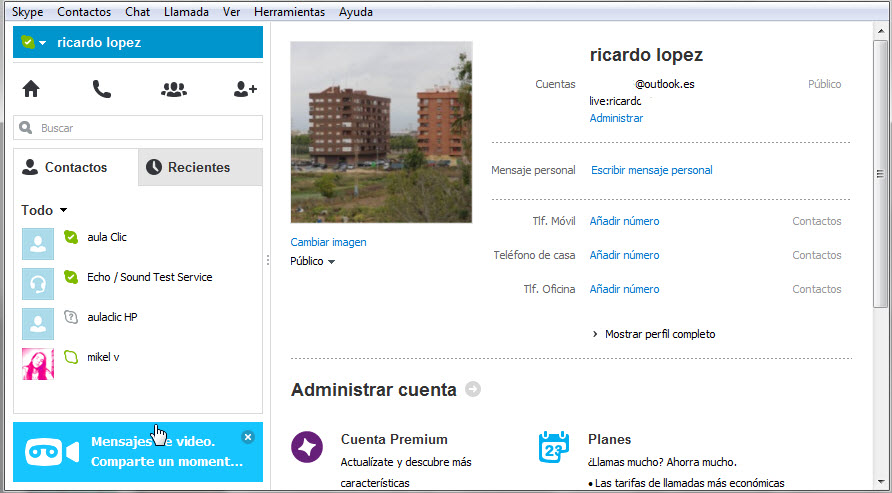Expand Mostrar perfil completo
892x493 pixels.
[x=654, y=334]
